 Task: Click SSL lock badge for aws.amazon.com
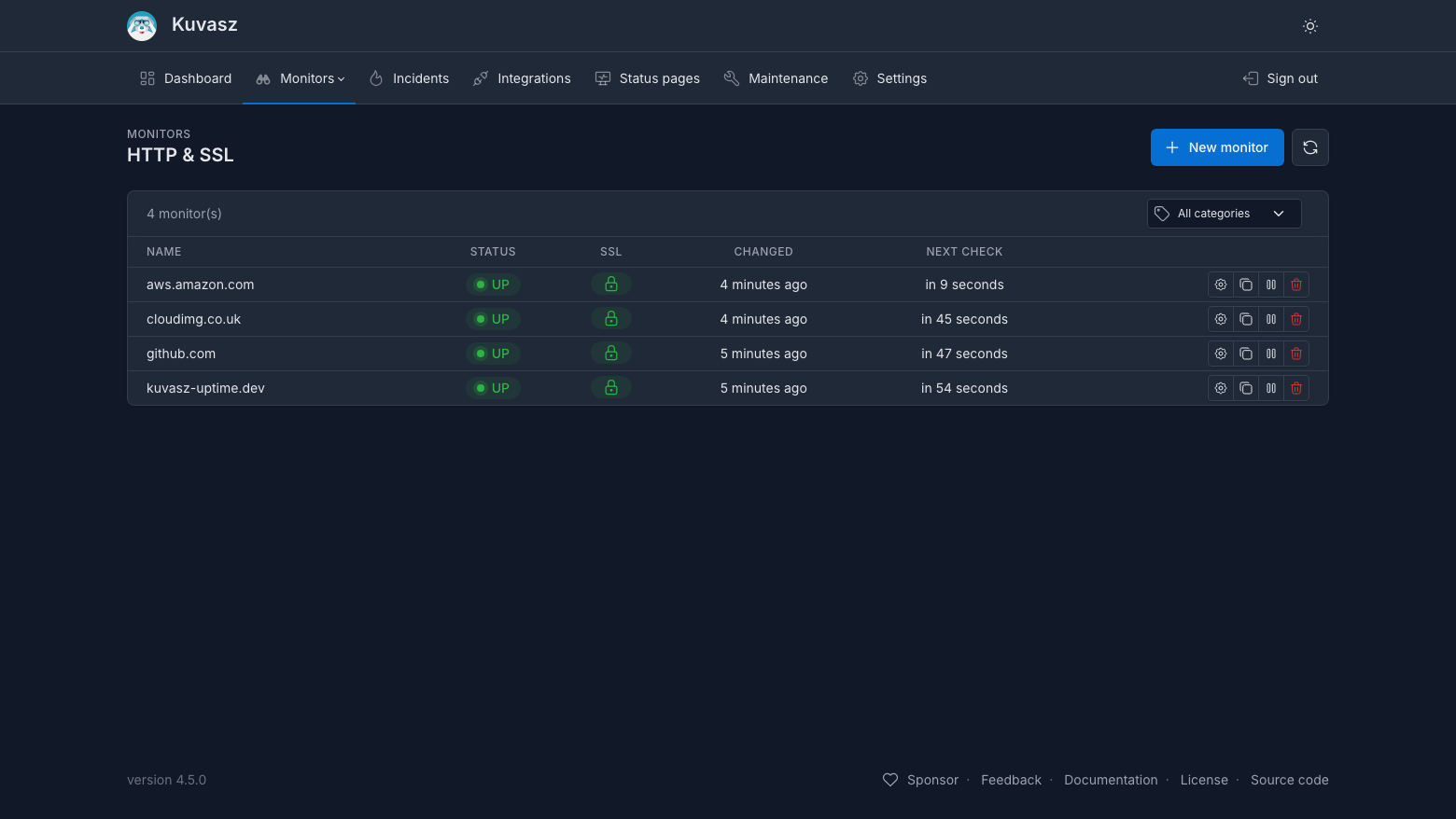click(611, 284)
